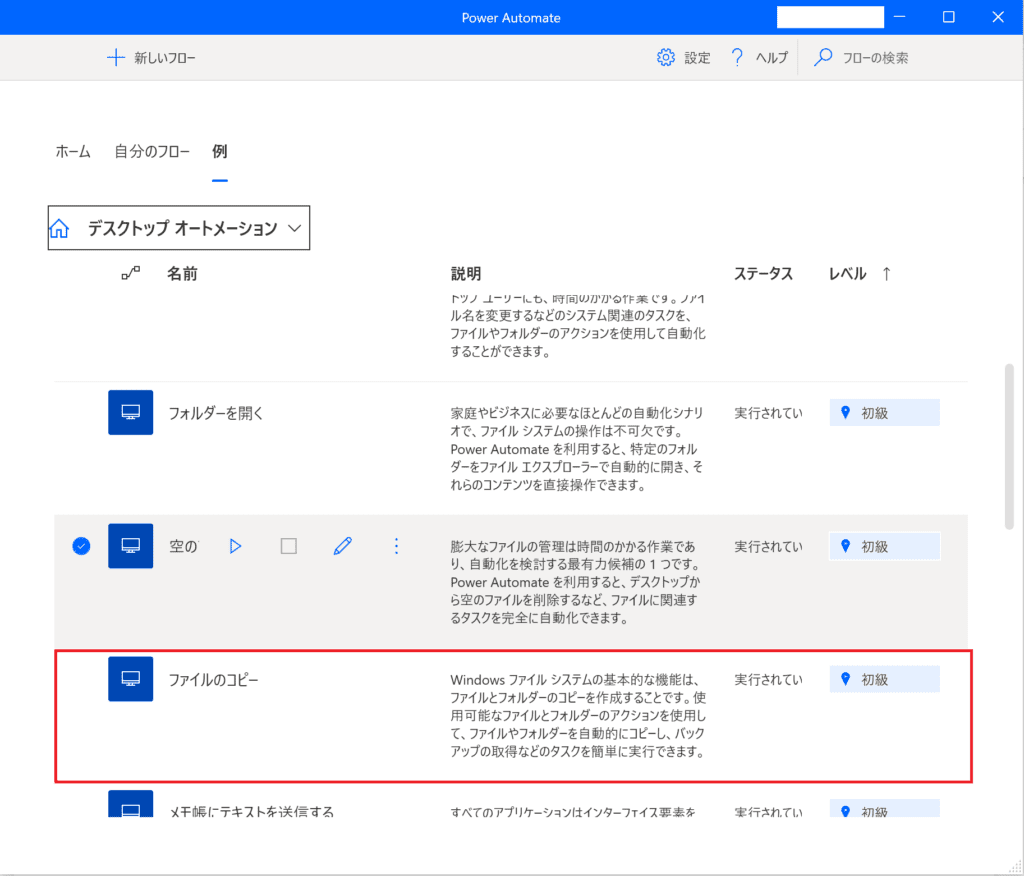Screen dimensions: 1024x876
Task: Switch to the ホーム tab
Action: (73, 152)
